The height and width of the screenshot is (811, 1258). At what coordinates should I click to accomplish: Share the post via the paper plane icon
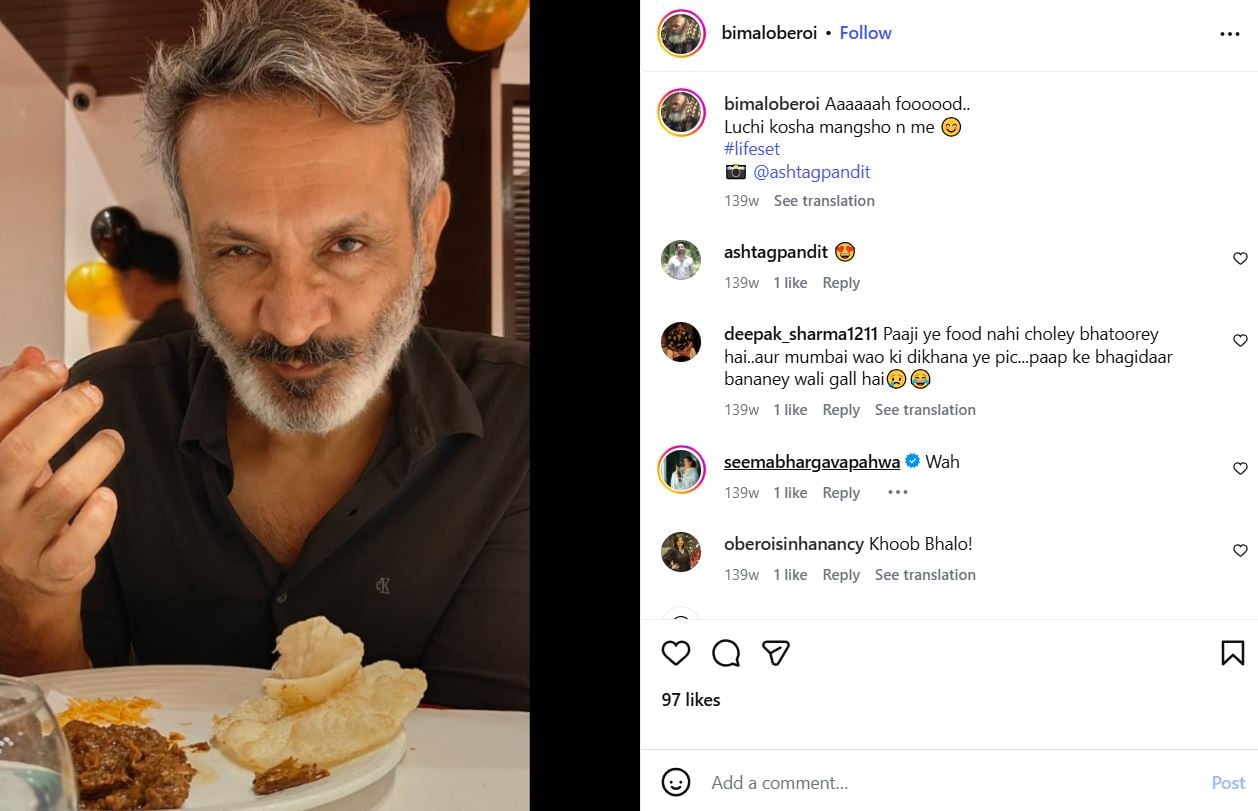point(776,653)
